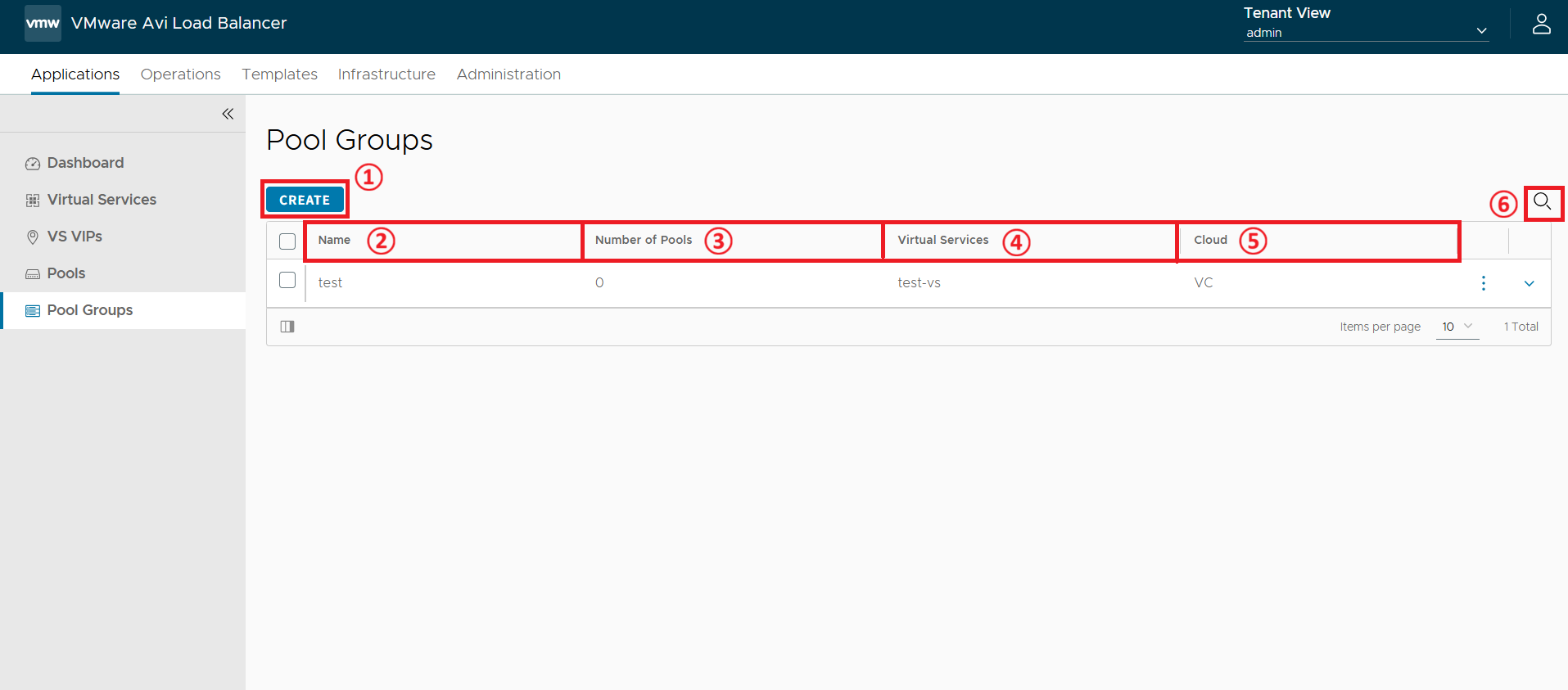Check the select-all header checkbox
The height and width of the screenshot is (690, 1568).
pyautogui.click(x=287, y=241)
